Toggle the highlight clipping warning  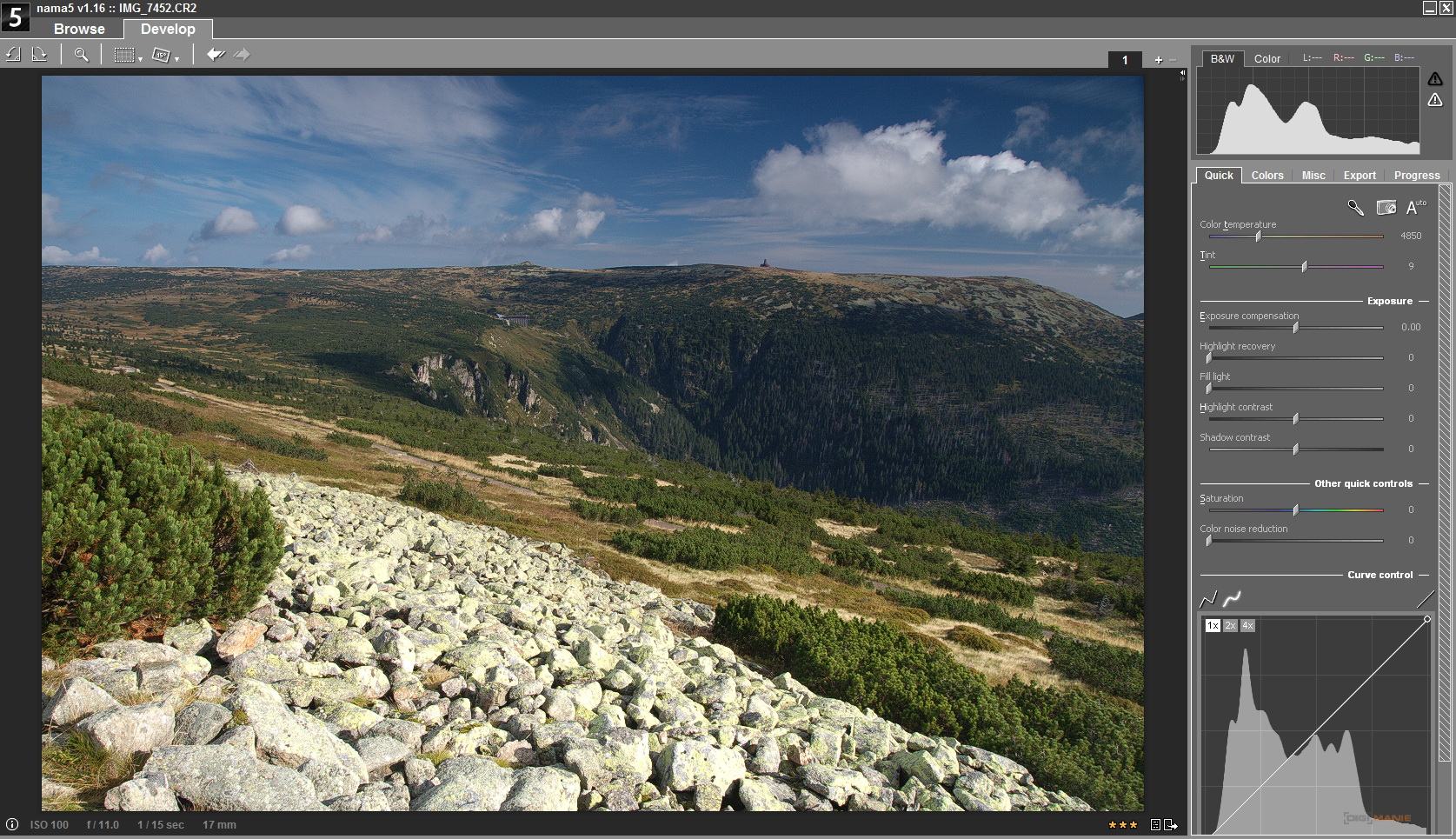coord(1435,79)
